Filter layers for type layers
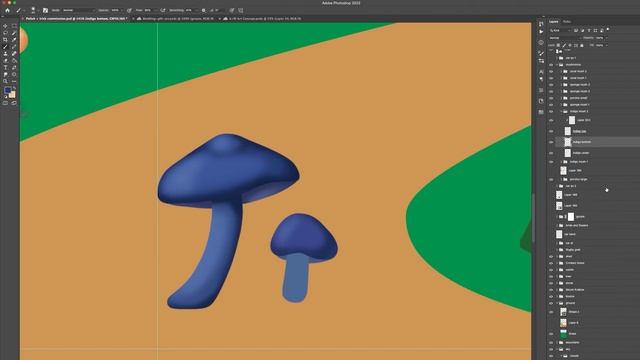The image size is (640, 360). pyautogui.click(x=589, y=30)
